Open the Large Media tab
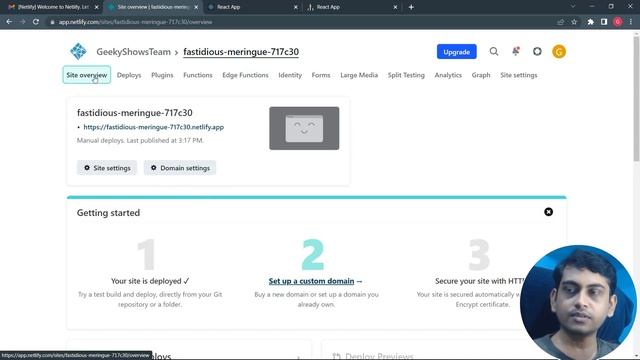Image resolution: width=640 pixels, height=360 pixels. coord(359,75)
